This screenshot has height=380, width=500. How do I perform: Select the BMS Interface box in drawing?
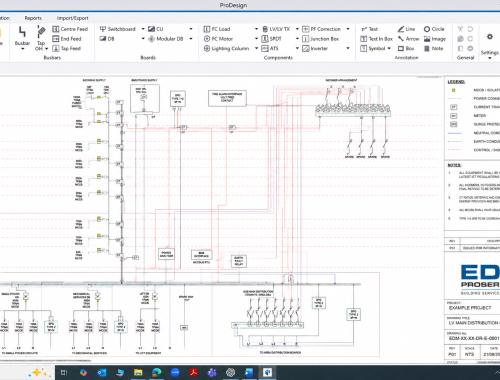[201, 255]
